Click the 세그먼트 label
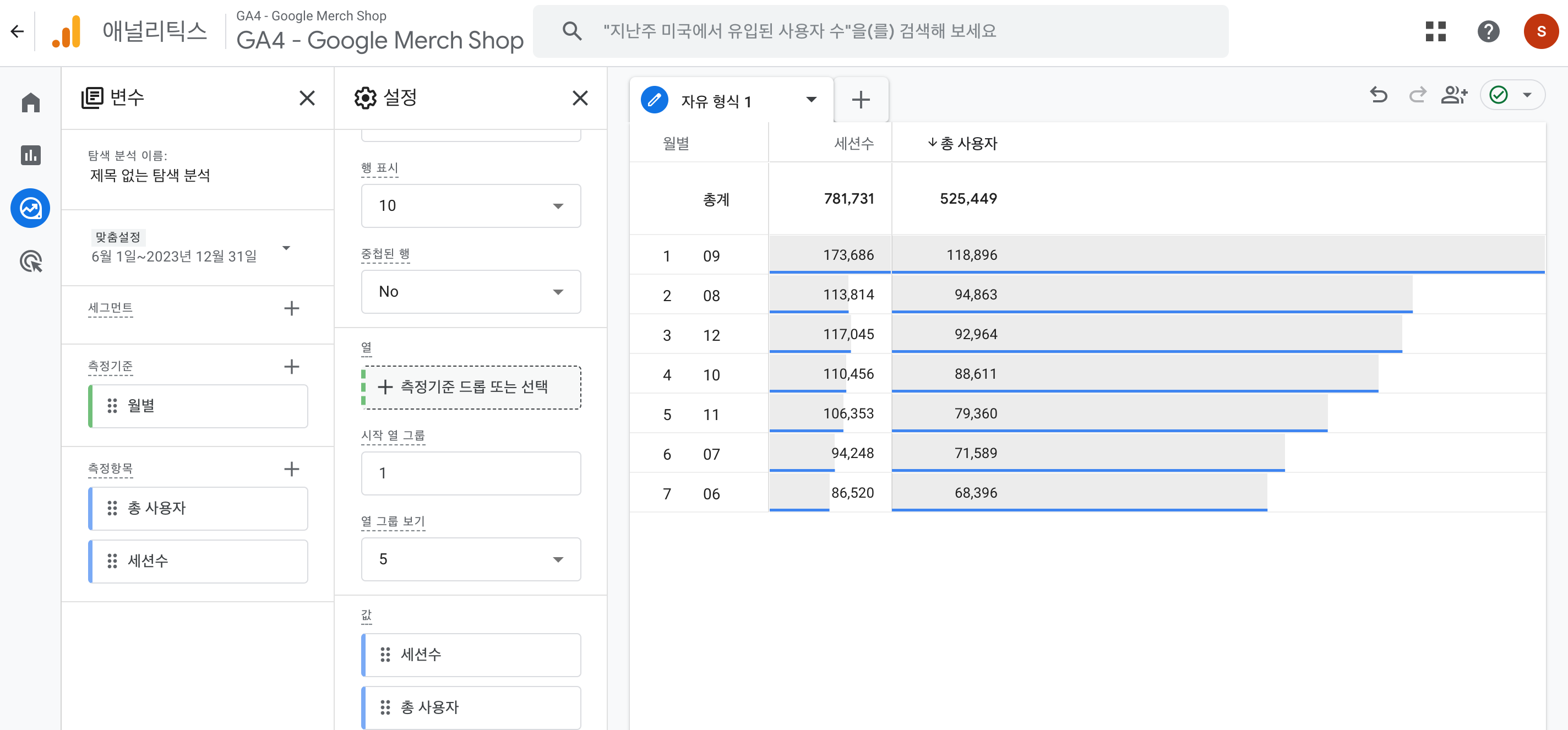 pyautogui.click(x=110, y=308)
